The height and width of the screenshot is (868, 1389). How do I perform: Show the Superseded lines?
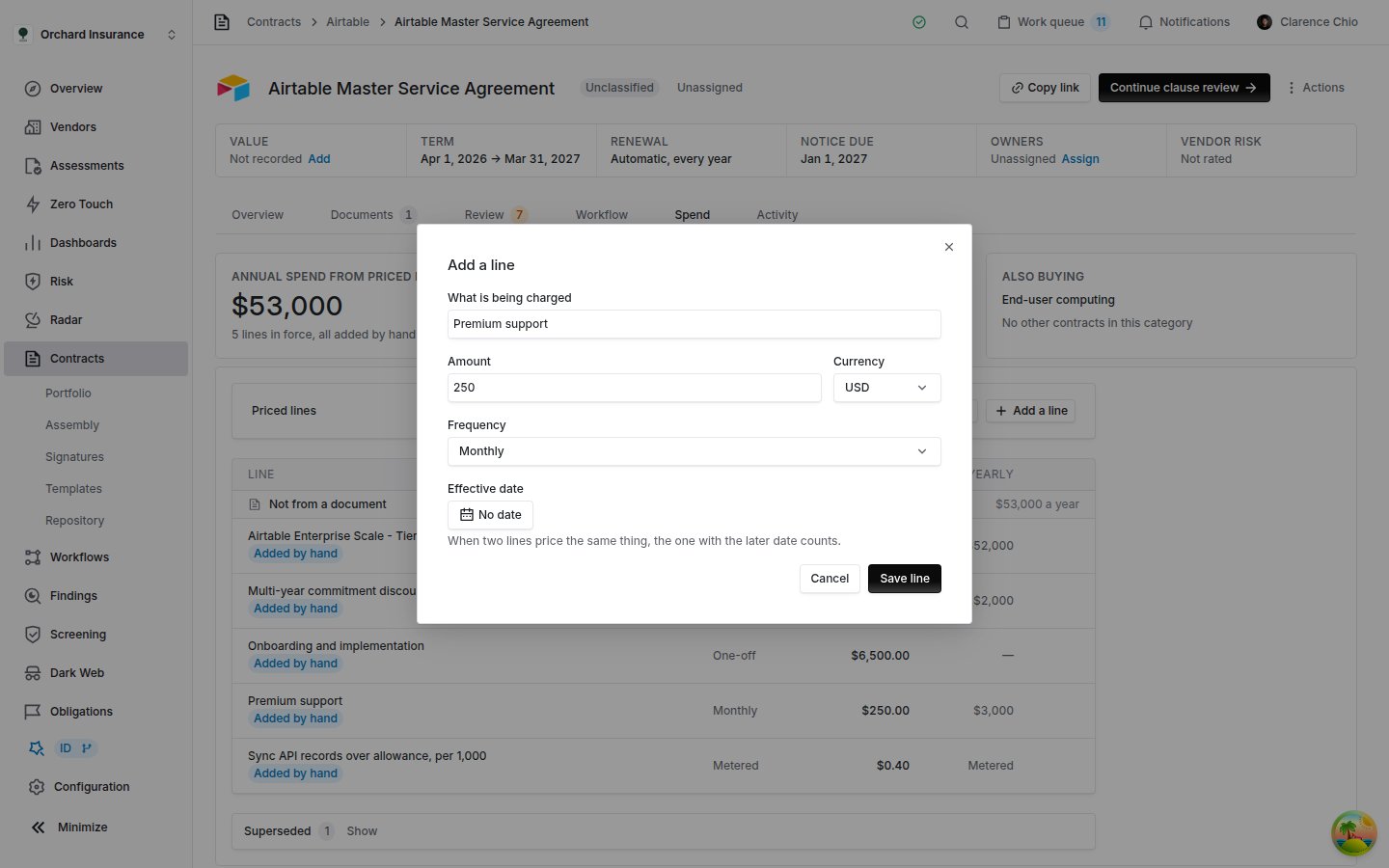362,831
